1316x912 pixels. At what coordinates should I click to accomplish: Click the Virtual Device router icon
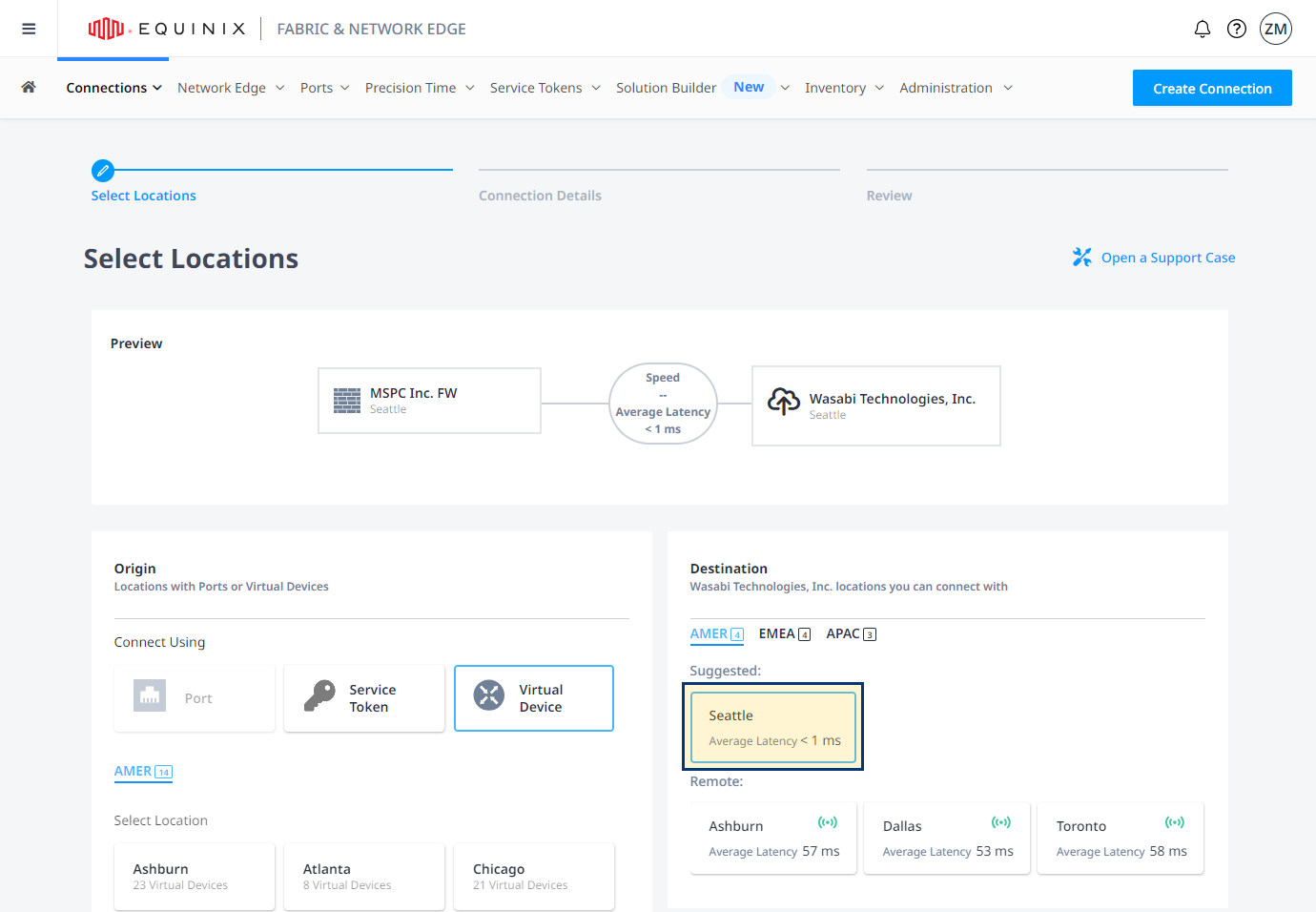[489, 695]
